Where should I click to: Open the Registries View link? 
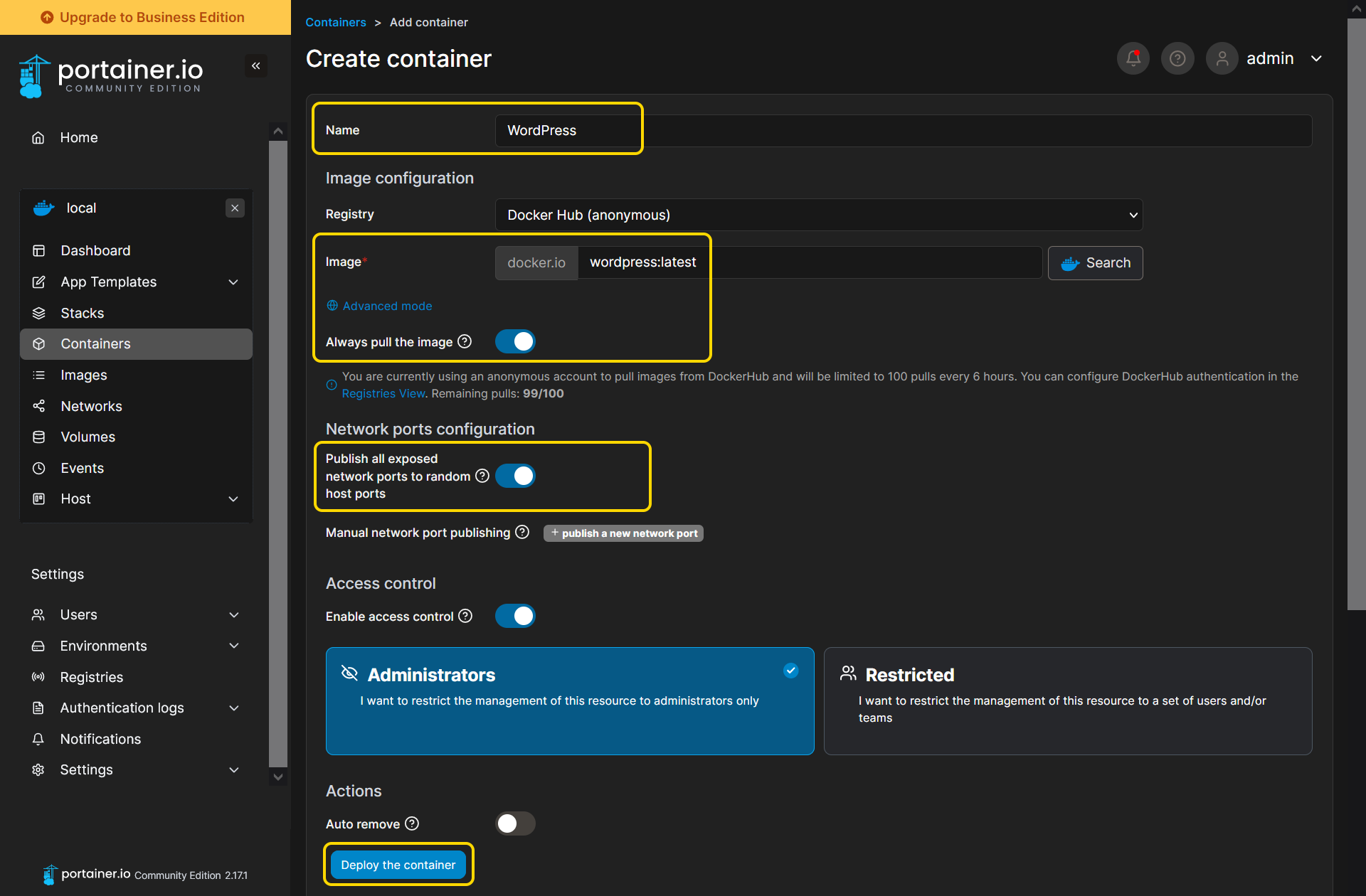pos(383,394)
